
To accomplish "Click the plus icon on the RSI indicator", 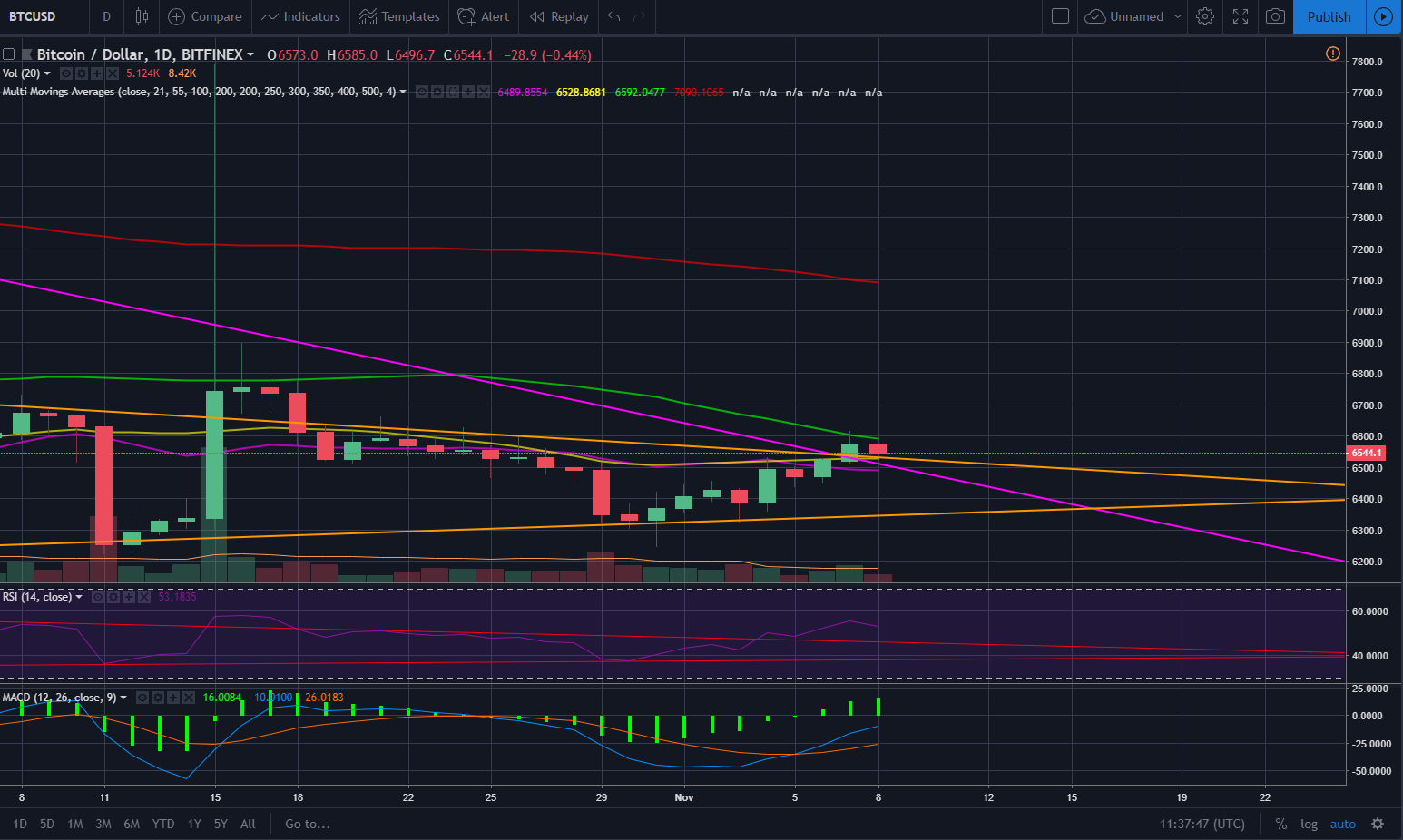I will [x=129, y=597].
